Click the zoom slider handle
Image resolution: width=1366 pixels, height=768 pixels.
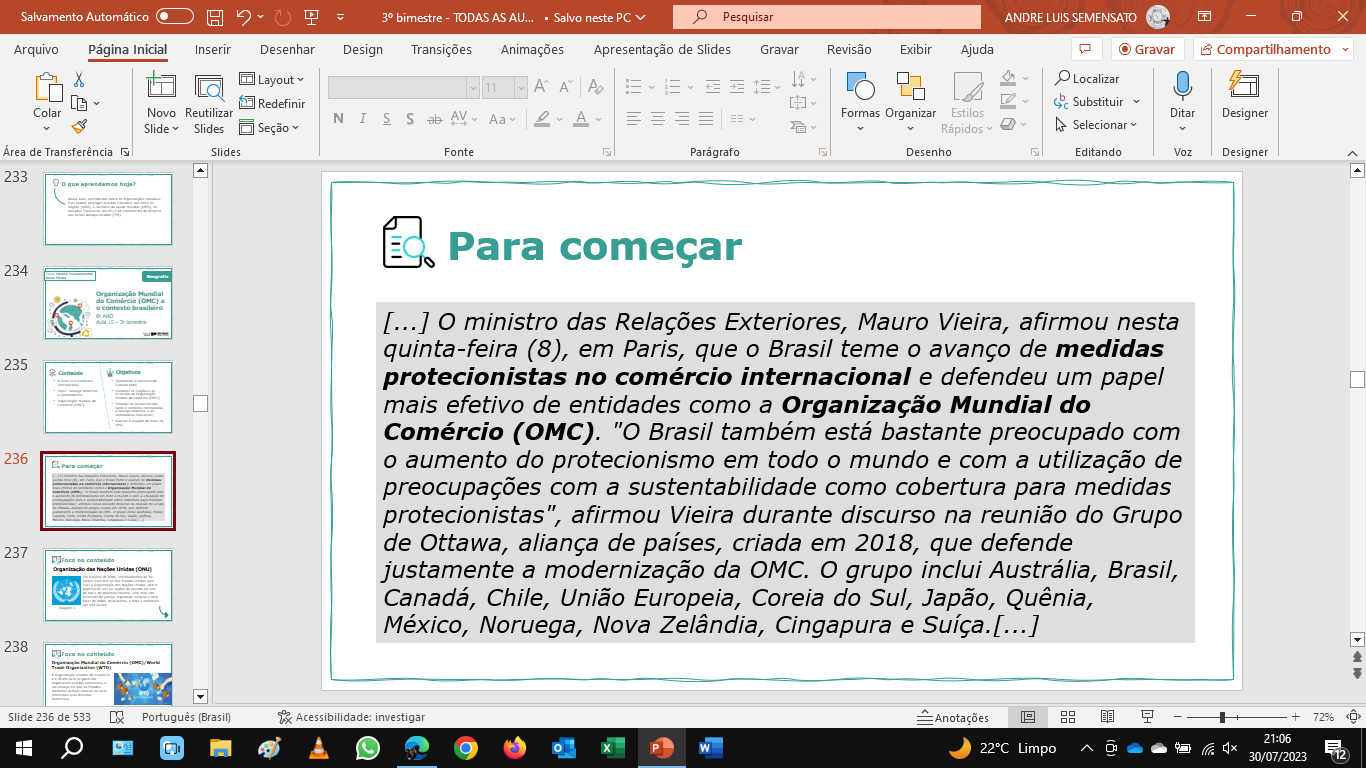pos(1222,717)
